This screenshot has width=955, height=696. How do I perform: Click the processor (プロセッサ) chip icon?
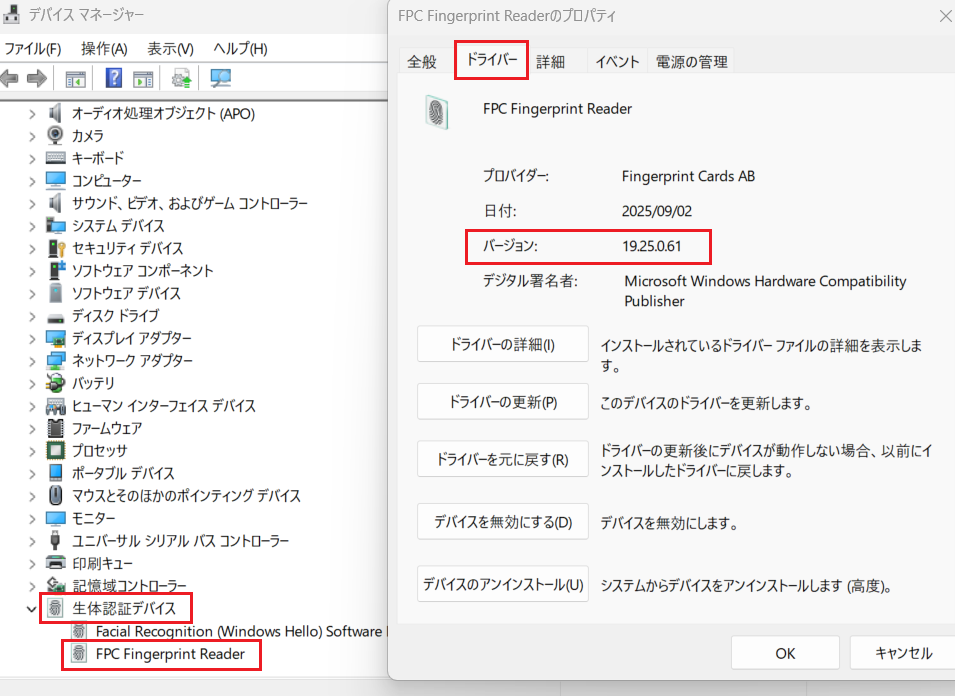tap(56, 450)
